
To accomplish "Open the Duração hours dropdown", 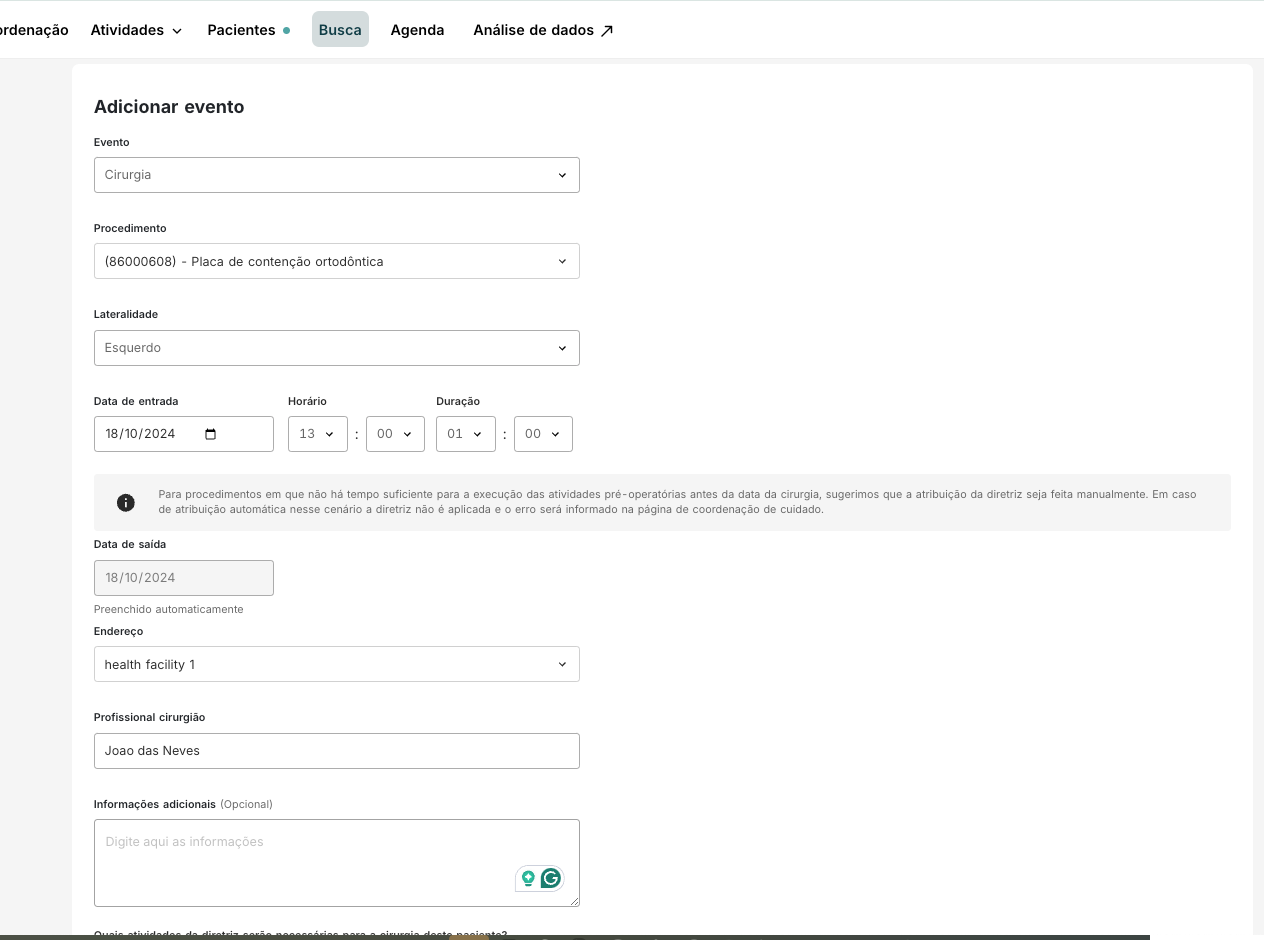I will 465,433.
